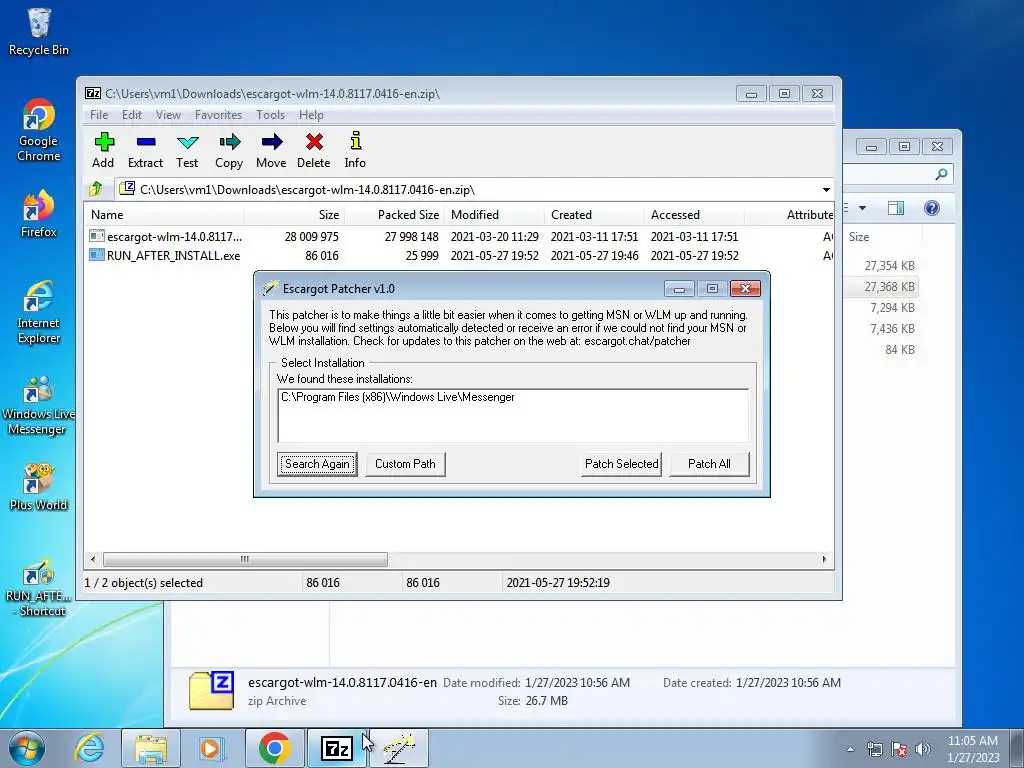Open the Windows Start menu
Viewport: 1024px width, 768px height.
(26, 748)
